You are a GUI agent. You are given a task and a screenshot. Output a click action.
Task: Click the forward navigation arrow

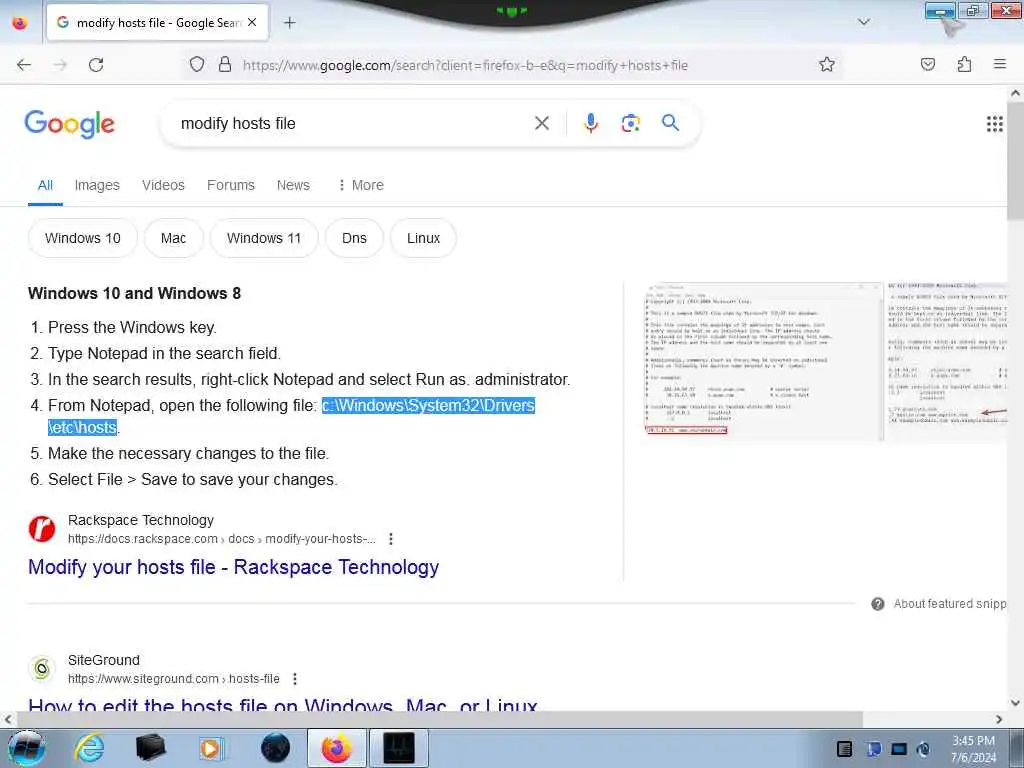[x=60, y=65]
